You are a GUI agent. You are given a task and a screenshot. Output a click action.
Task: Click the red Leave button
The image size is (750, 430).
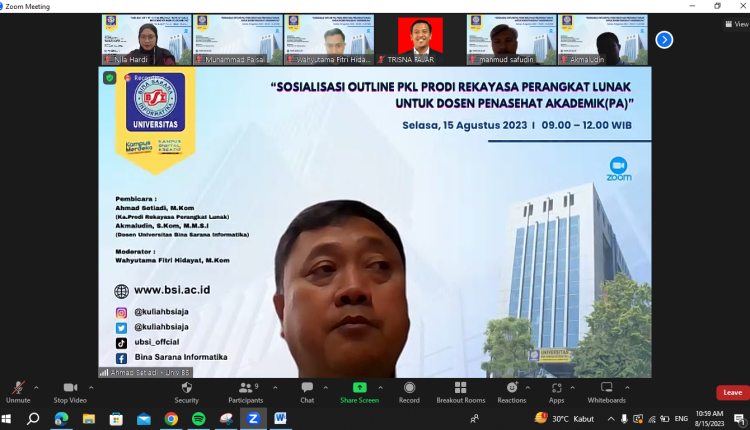(x=733, y=392)
